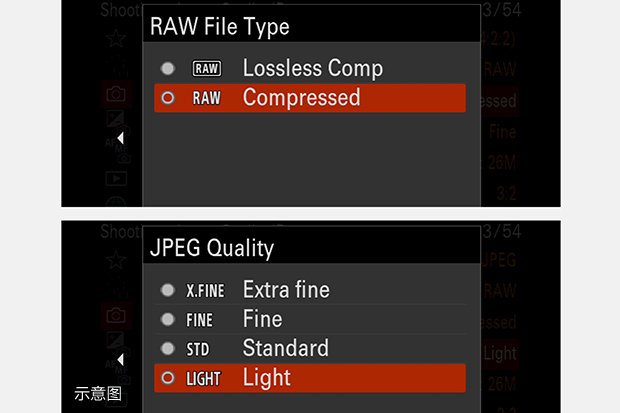
Task: Select the Extra fine radio button
Action: pyautogui.click(x=168, y=291)
